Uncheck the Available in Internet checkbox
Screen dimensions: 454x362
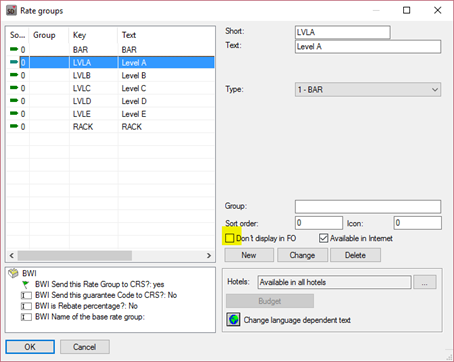tap(323, 238)
